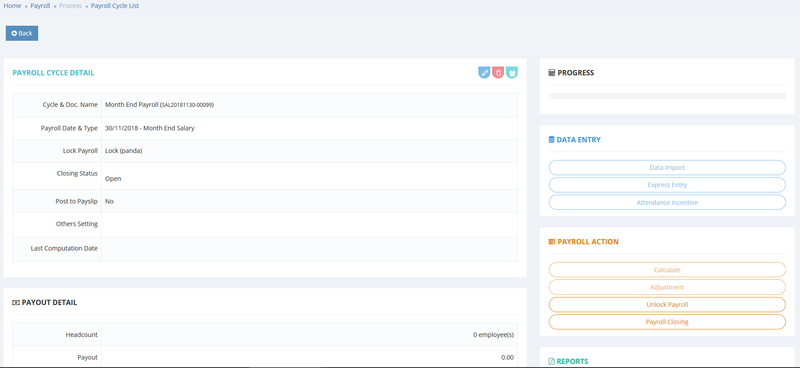800x368 pixels.
Task: Open Attendance Incentive entry
Action: pyautogui.click(x=667, y=202)
